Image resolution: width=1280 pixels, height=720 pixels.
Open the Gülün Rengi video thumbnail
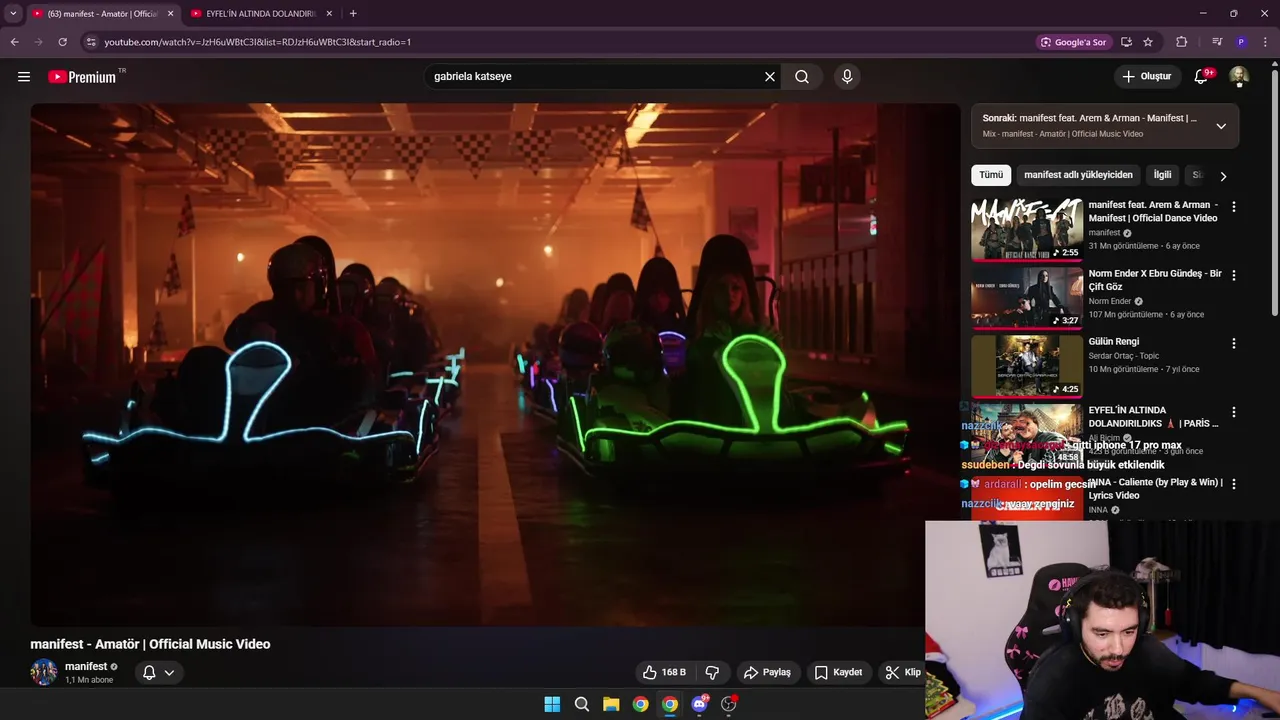[x=1027, y=366]
